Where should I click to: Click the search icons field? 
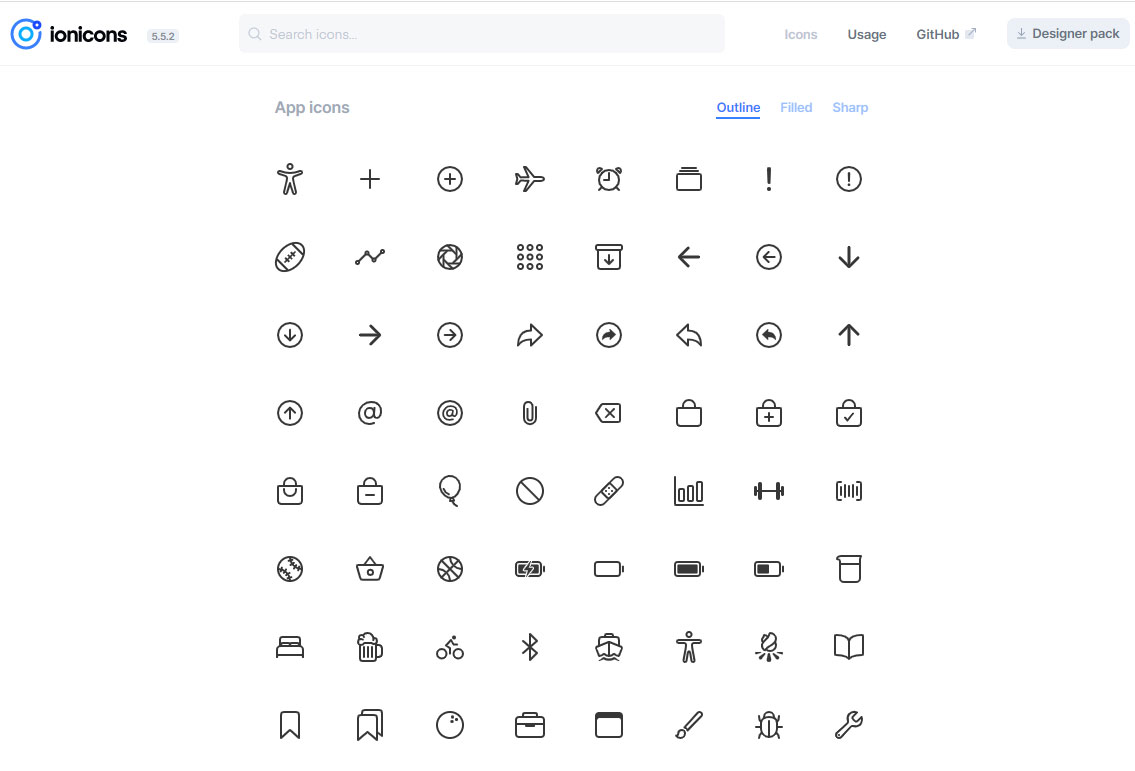point(481,33)
